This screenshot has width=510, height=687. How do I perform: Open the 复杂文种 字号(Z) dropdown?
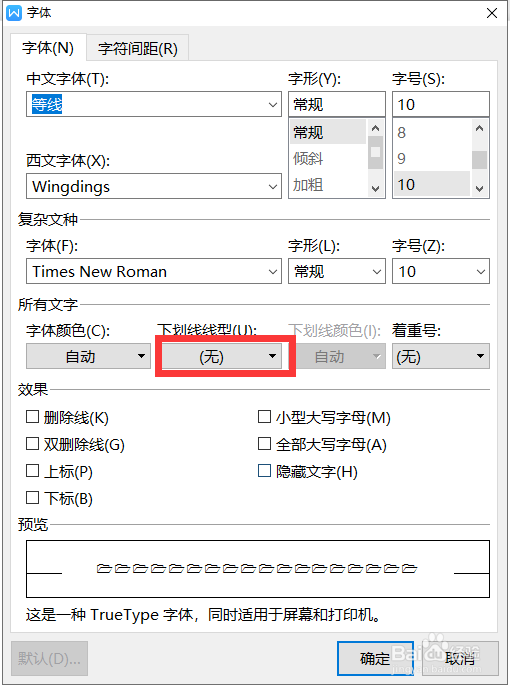coord(441,271)
